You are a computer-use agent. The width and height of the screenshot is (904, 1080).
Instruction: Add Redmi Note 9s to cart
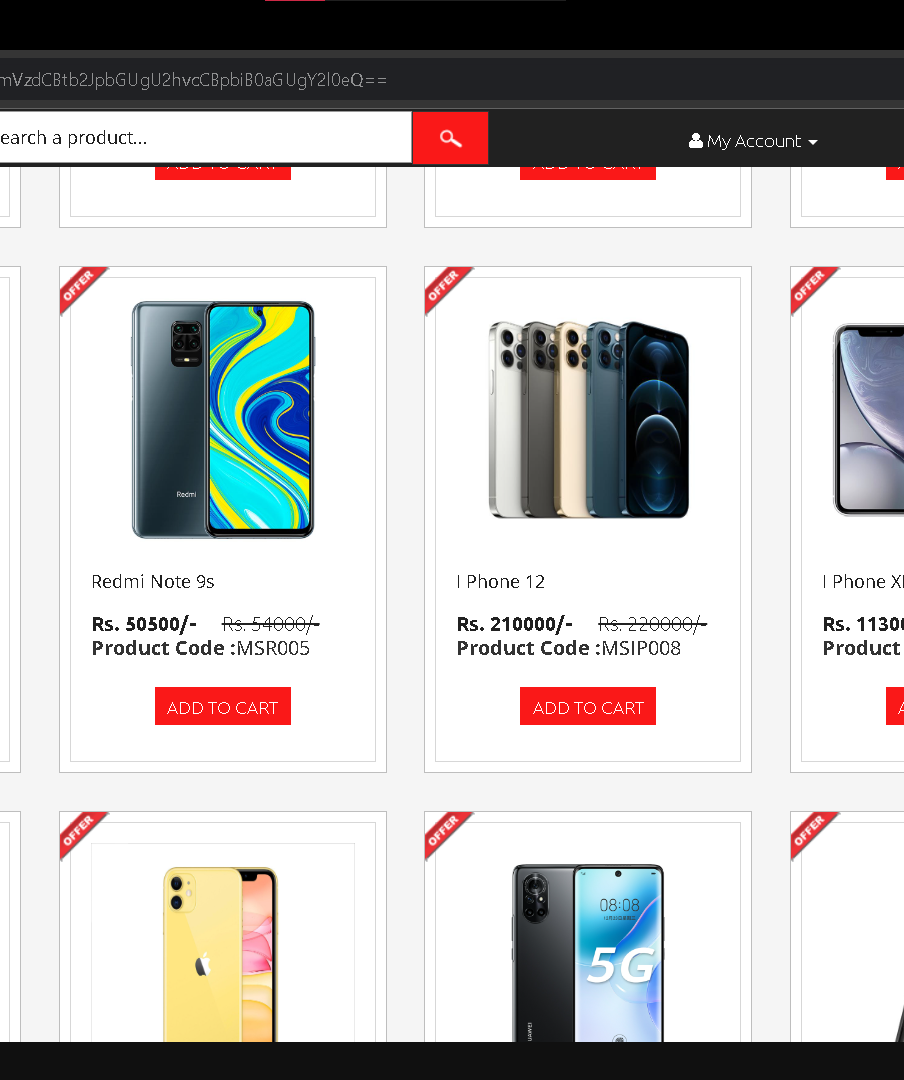(223, 706)
